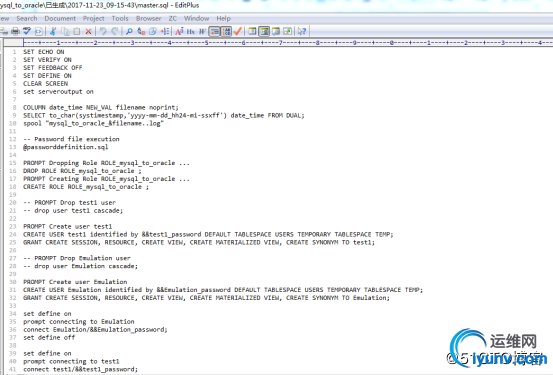The height and width of the screenshot is (375, 553).
Task: Click the 'DROP ROLE ROLE_mysql_to_oracle' line
Action: [x=82, y=171]
